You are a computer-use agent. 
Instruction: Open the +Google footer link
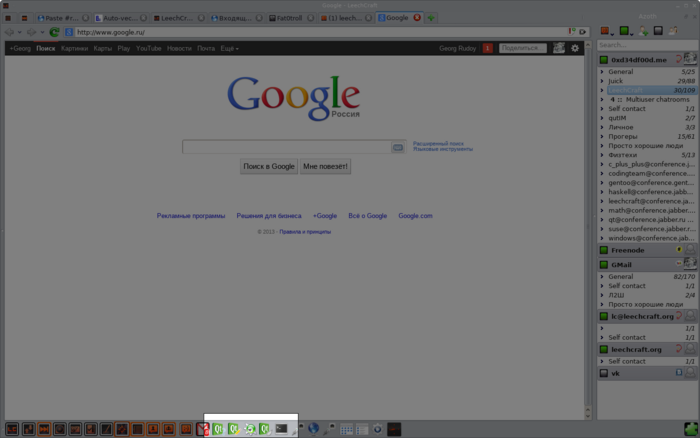point(325,216)
